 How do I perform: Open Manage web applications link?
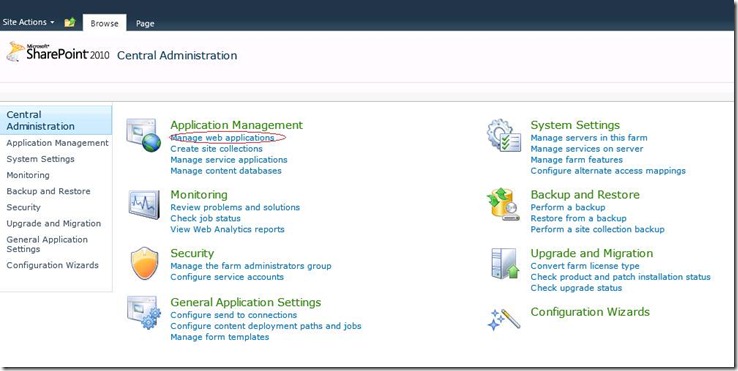[x=222, y=138]
